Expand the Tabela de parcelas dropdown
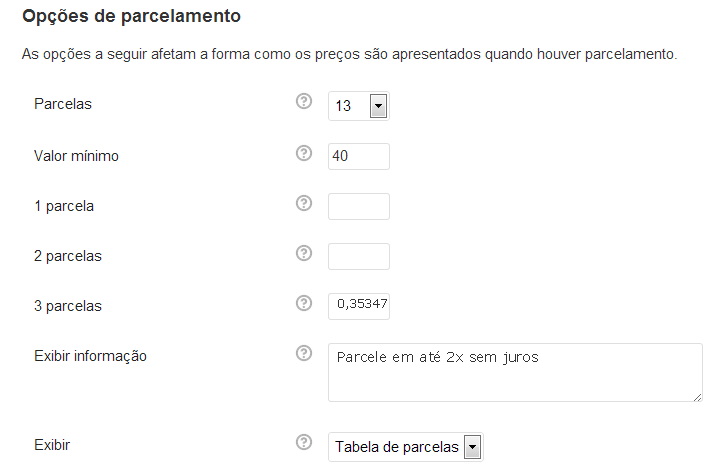 tap(405, 446)
